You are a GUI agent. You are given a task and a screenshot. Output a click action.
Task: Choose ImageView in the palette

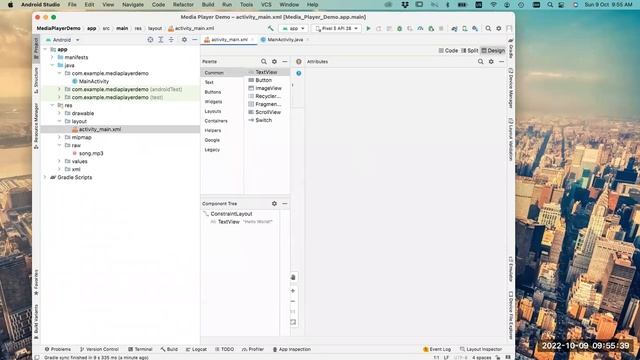click(268, 88)
